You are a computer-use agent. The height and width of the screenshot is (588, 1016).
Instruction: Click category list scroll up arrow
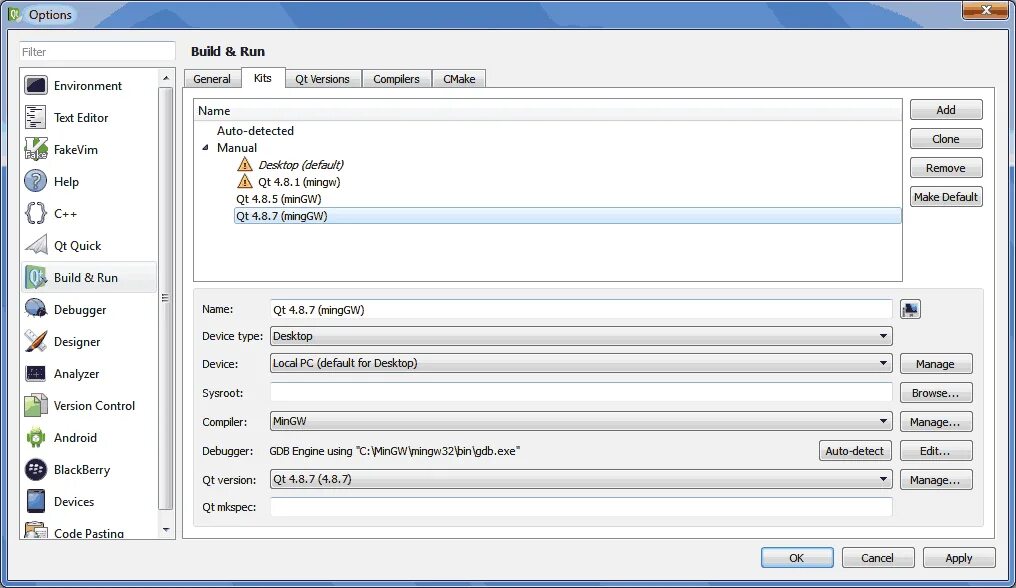[x=166, y=78]
